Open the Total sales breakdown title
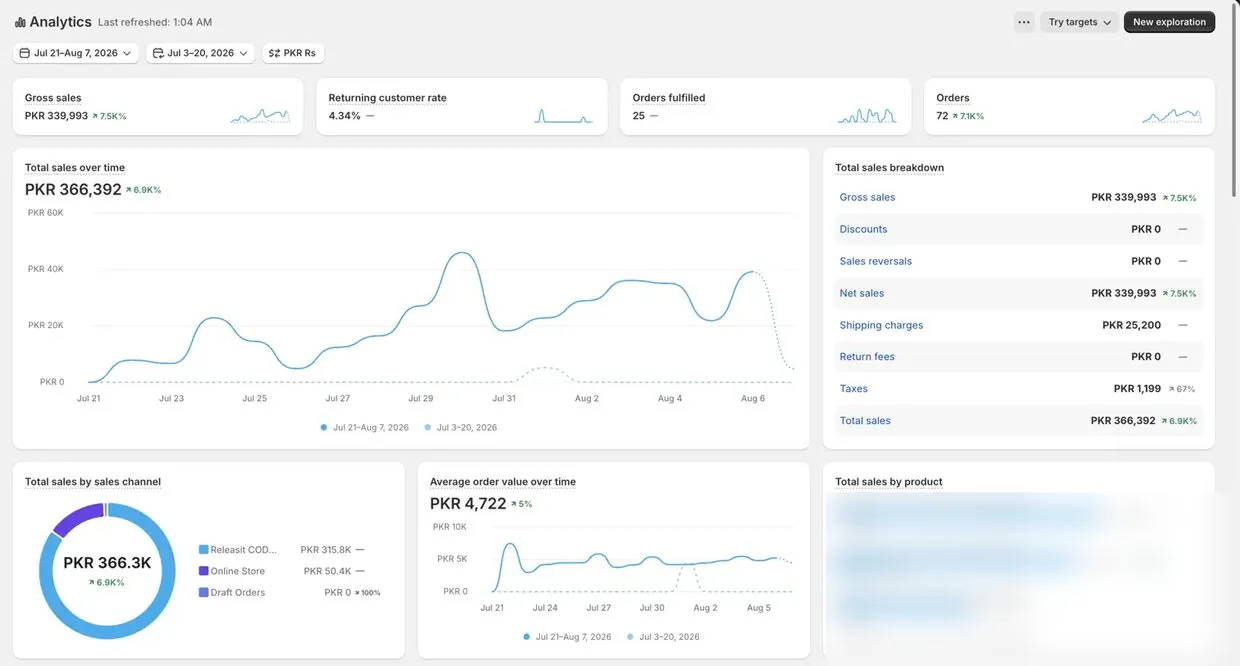Image resolution: width=1240 pixels, height=666 pixels. pos(890,168)
